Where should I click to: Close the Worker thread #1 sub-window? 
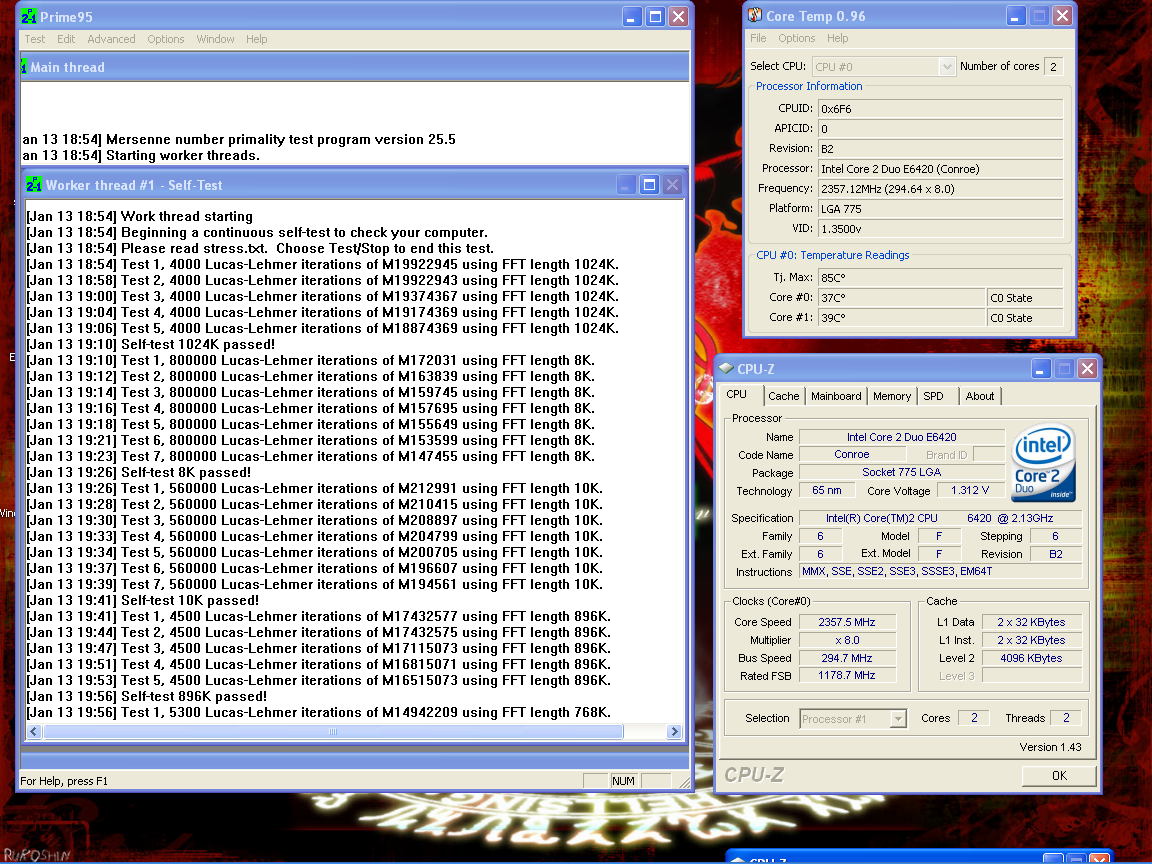(x=672, y=184)
